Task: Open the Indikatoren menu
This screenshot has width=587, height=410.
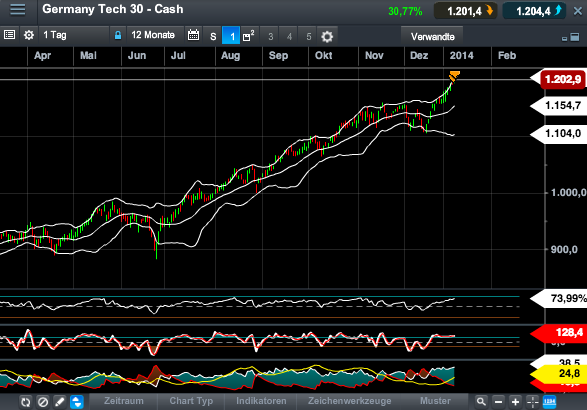Action: click(261, 401)
